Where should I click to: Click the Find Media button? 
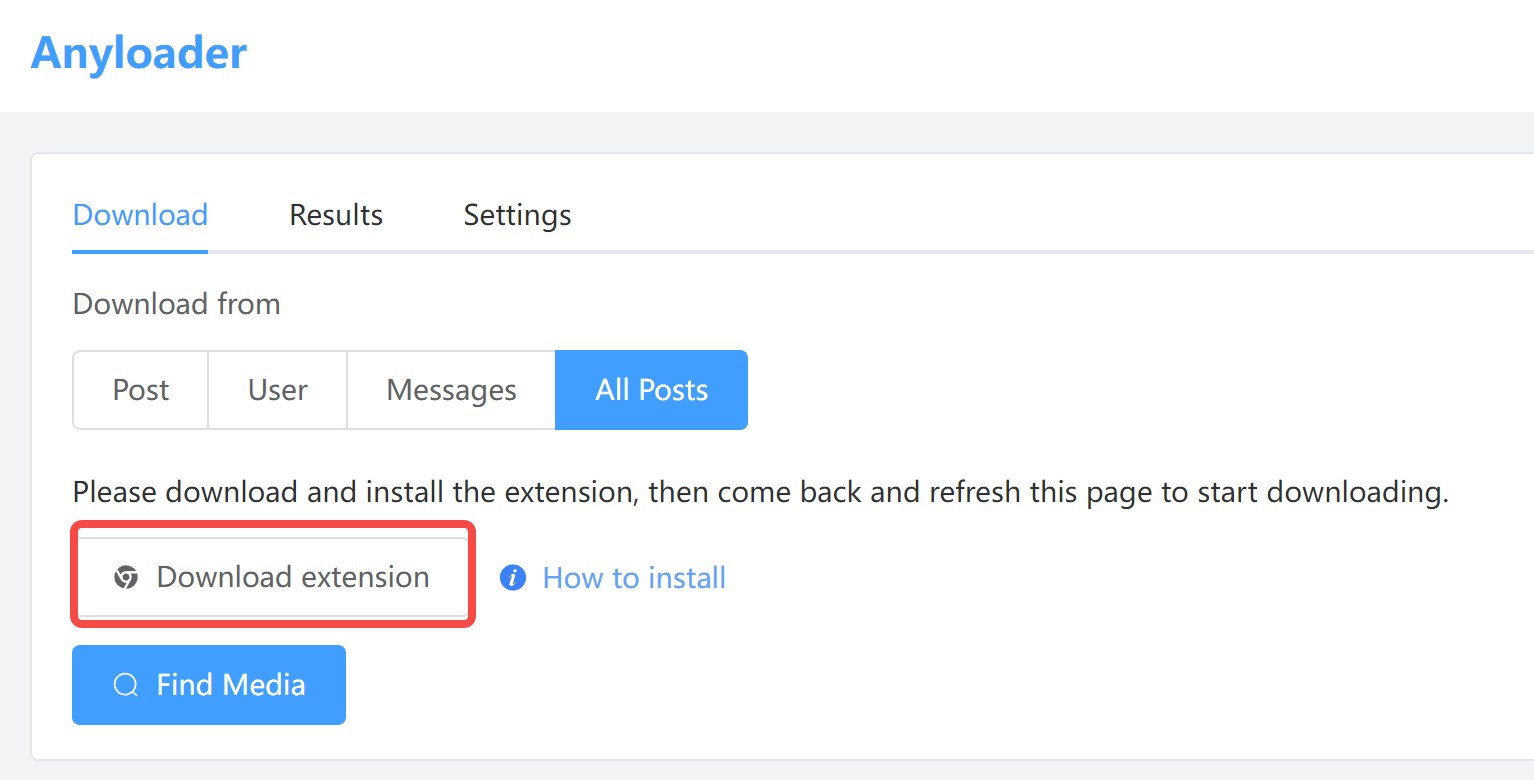pos(209,685)
